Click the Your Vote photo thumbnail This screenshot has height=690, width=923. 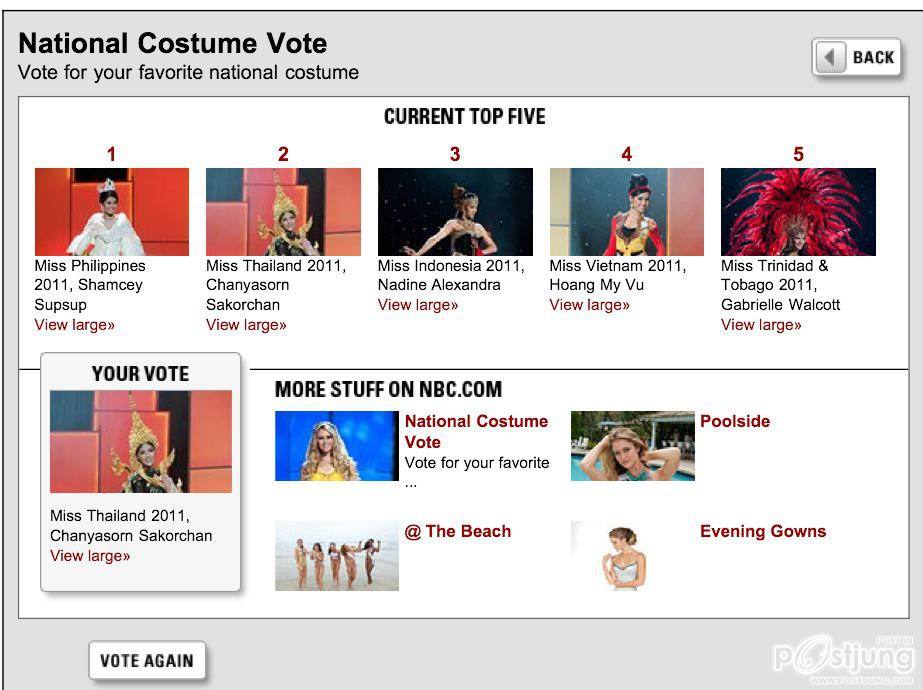pos(141,441)
